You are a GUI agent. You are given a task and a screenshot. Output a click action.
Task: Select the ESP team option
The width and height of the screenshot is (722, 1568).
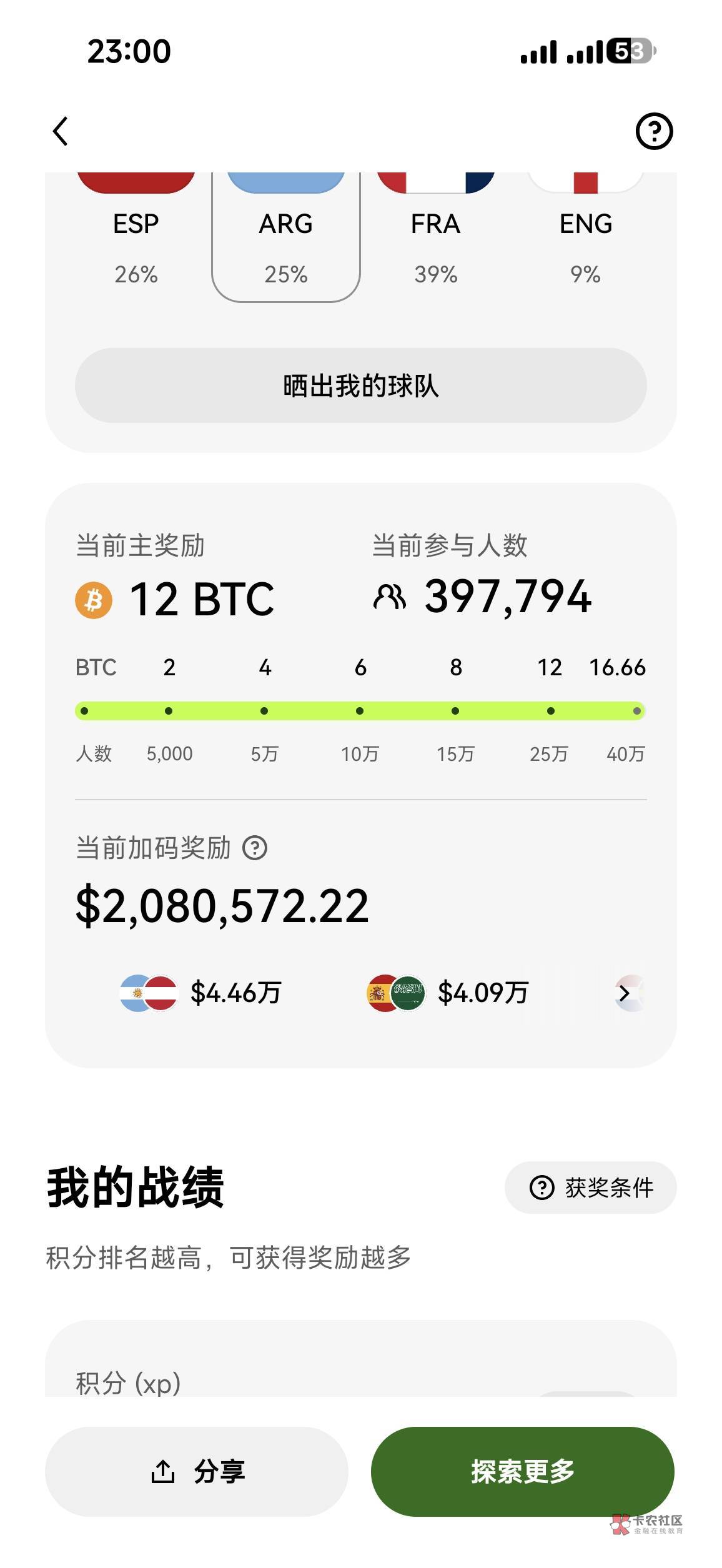[136, 237]
